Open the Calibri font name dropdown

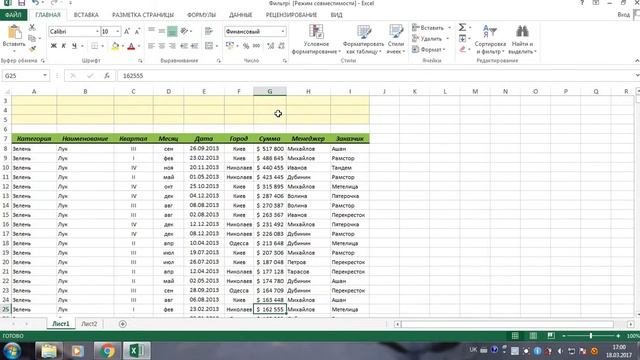click(97, 31)
